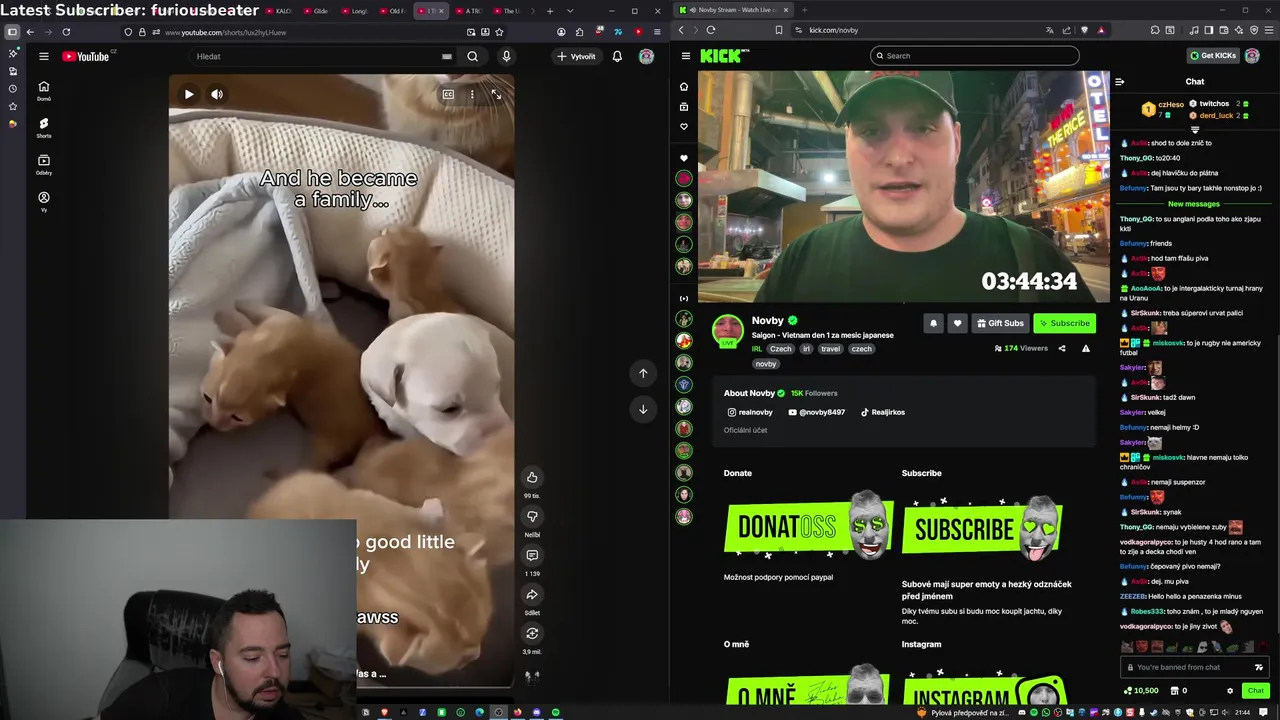
Task: Report the stream with the warning icon
Action: coord(1086,349)
